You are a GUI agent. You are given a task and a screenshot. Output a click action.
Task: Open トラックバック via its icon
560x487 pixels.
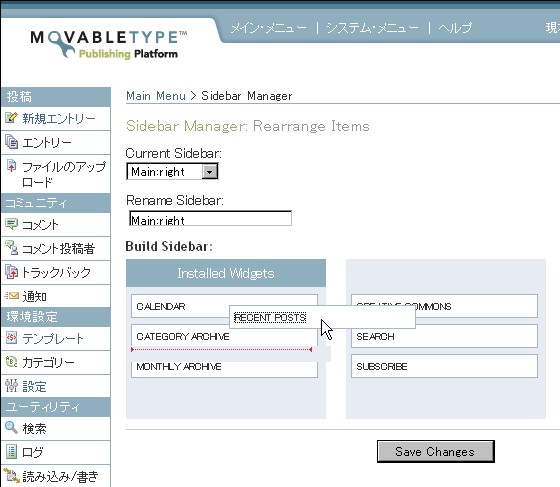pos(11,272)
